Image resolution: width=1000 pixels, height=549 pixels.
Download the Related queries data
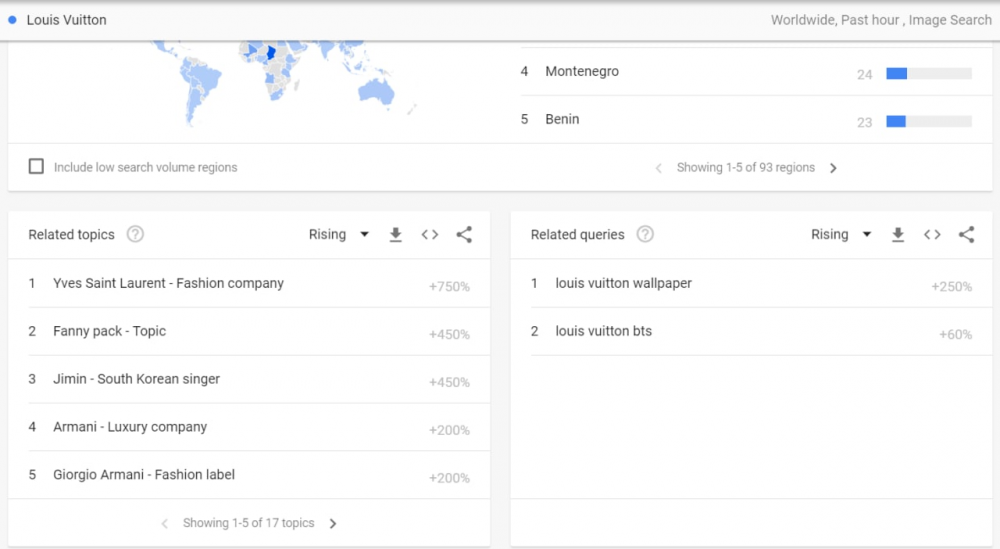tap(898, 235)
